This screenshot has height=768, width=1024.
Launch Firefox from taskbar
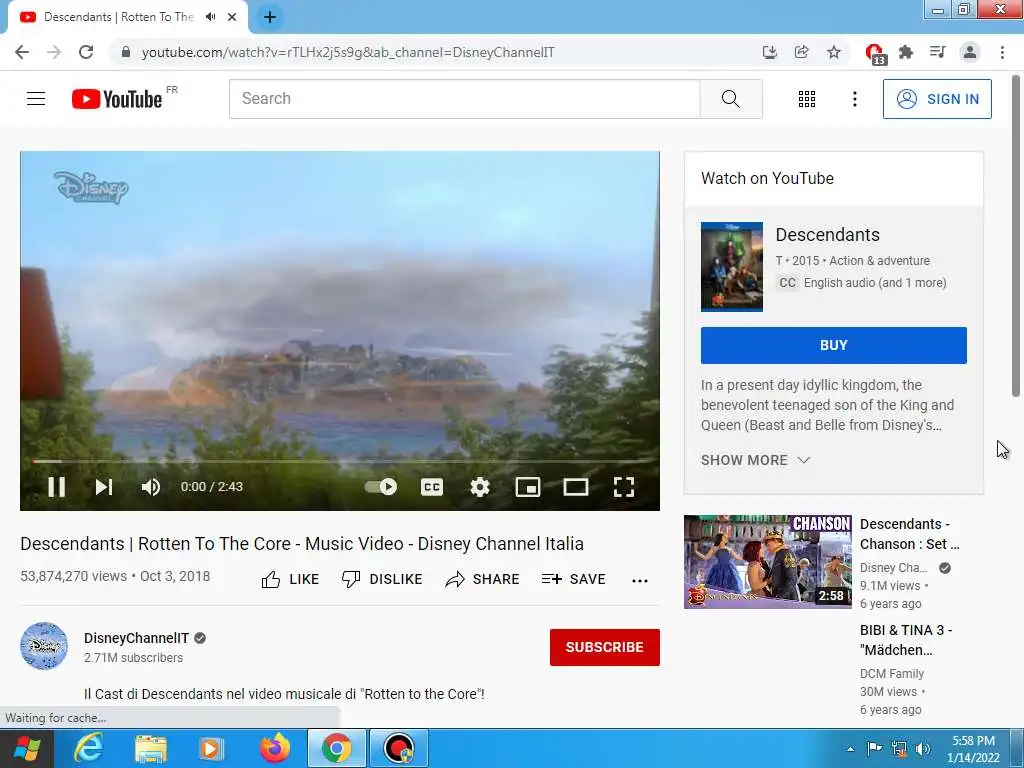point(274,748)
